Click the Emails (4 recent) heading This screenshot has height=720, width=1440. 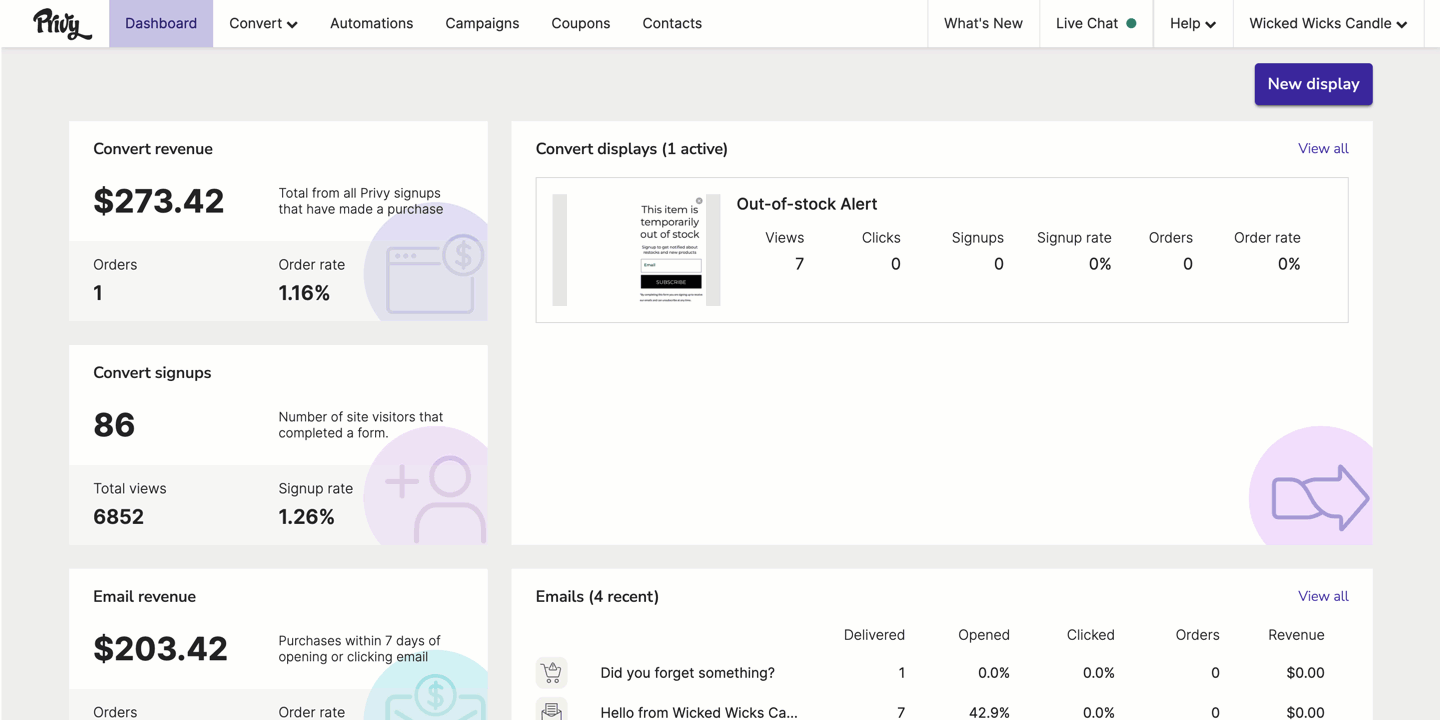(597, 597)
